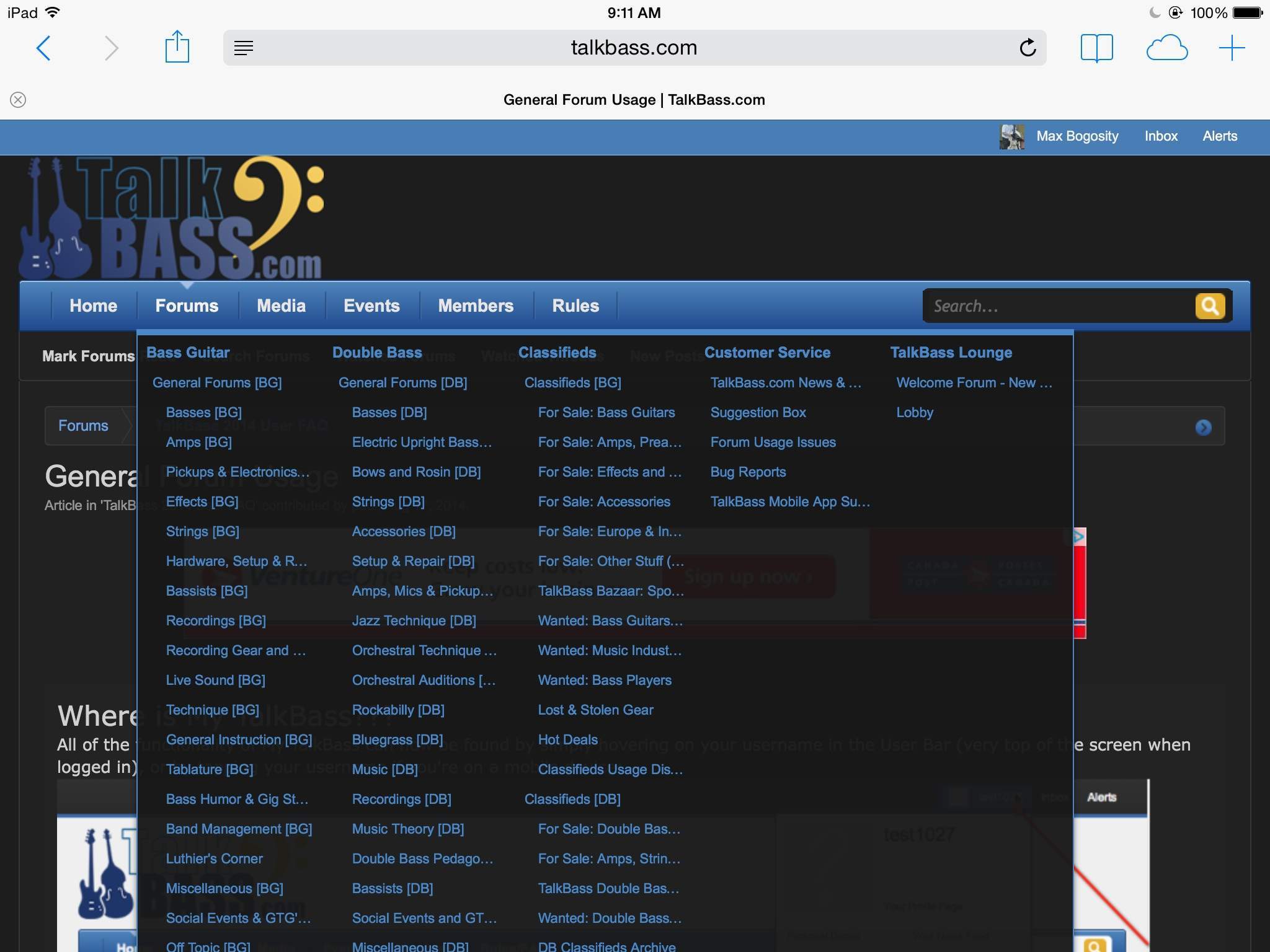This screenshot has height=952, width=1270.
Task: Select Rockabilly [DB] forum
Action: coord(398,710)
